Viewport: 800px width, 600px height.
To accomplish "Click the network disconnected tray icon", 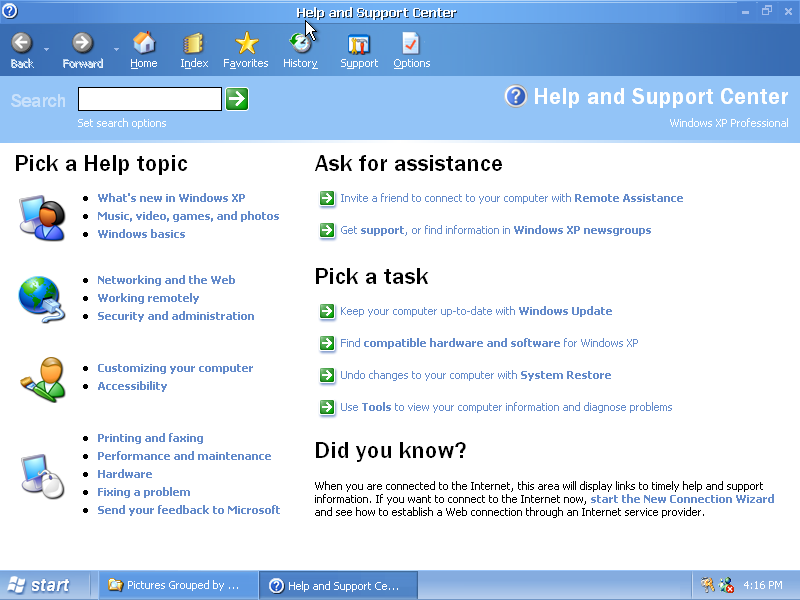I will tap(726, 585).
